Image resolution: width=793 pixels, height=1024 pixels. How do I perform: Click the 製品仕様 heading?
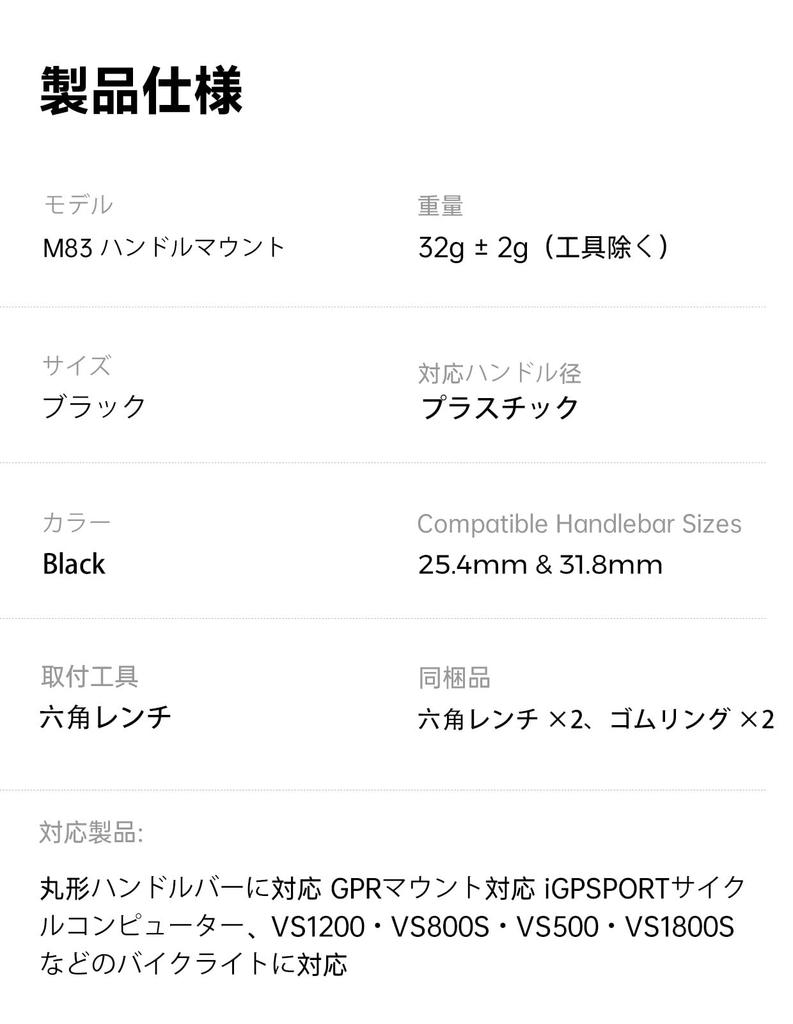tap(141, 91)
